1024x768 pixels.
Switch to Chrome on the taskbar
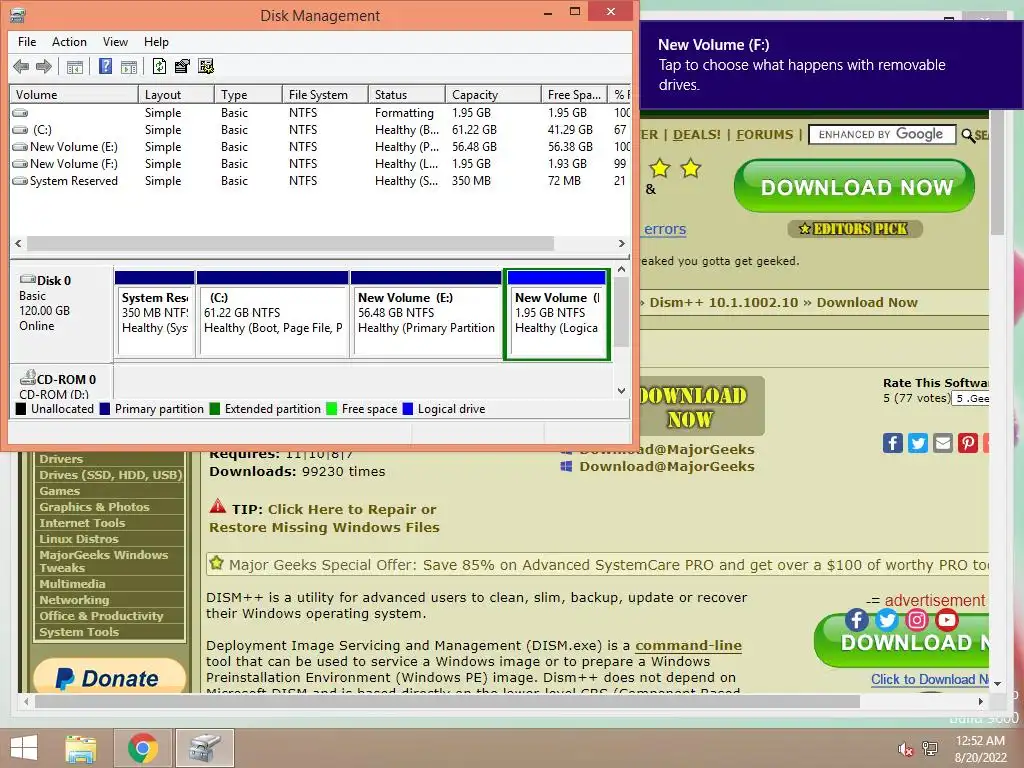142,748
